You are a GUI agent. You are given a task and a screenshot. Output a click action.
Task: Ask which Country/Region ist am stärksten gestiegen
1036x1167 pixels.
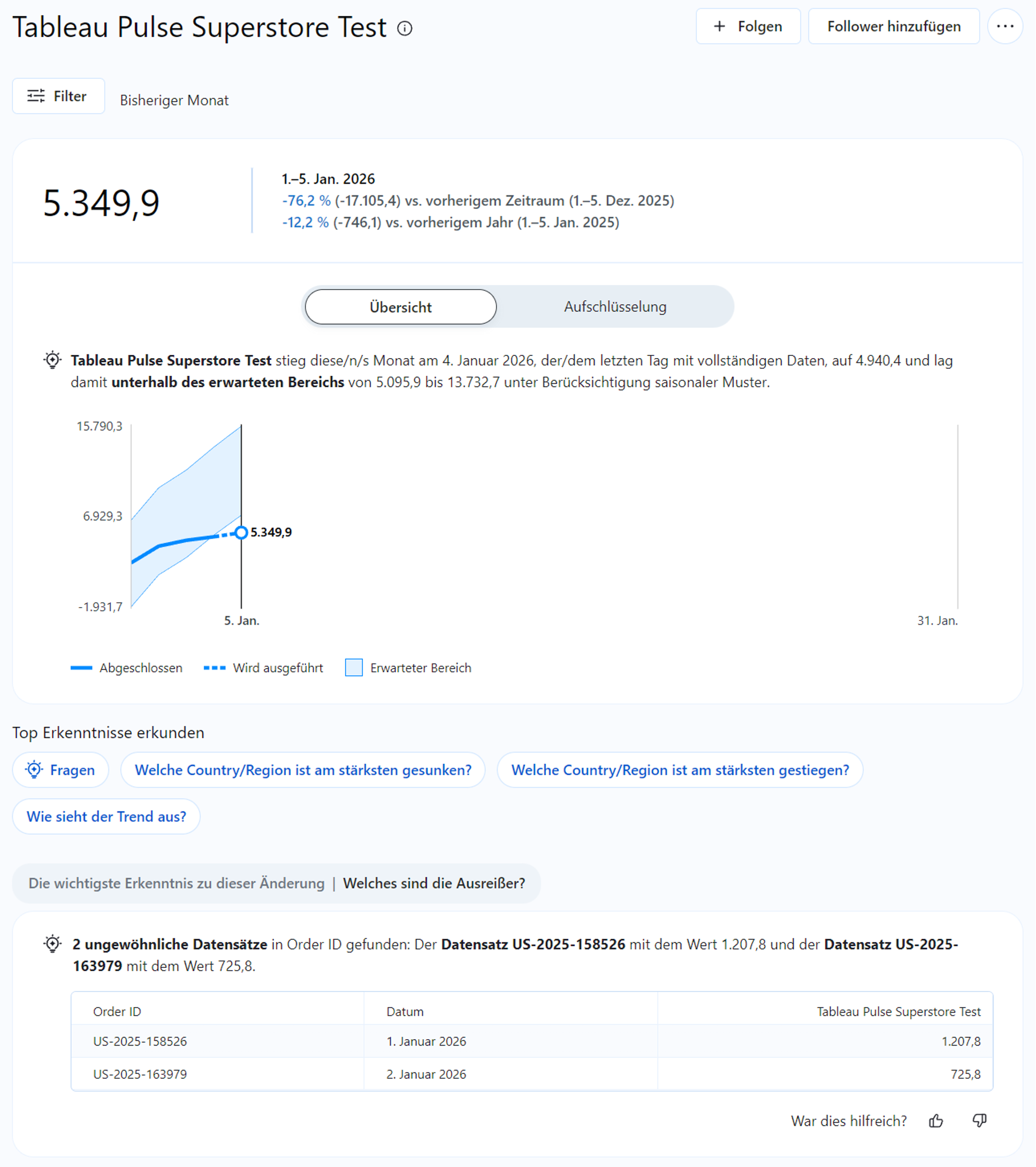[x=679, y=770]
